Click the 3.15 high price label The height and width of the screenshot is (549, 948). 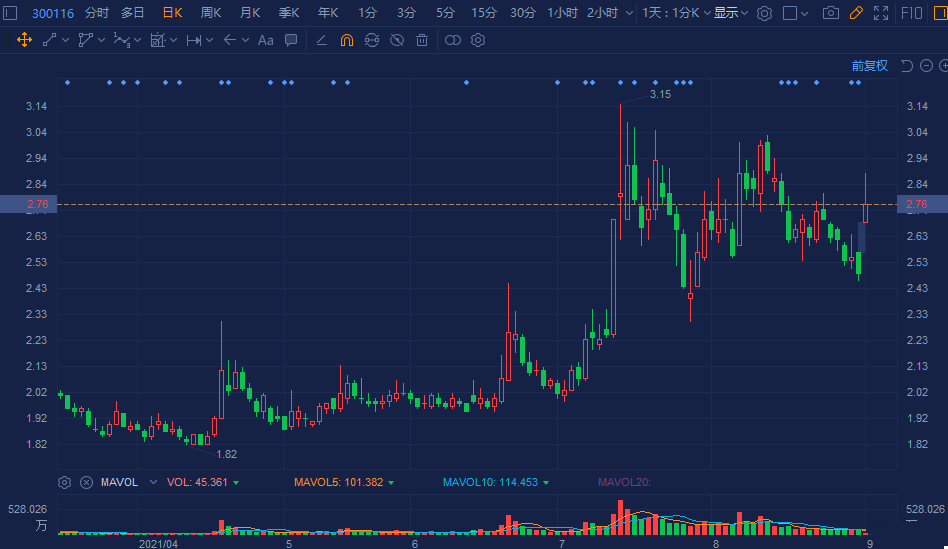point(660,94)
